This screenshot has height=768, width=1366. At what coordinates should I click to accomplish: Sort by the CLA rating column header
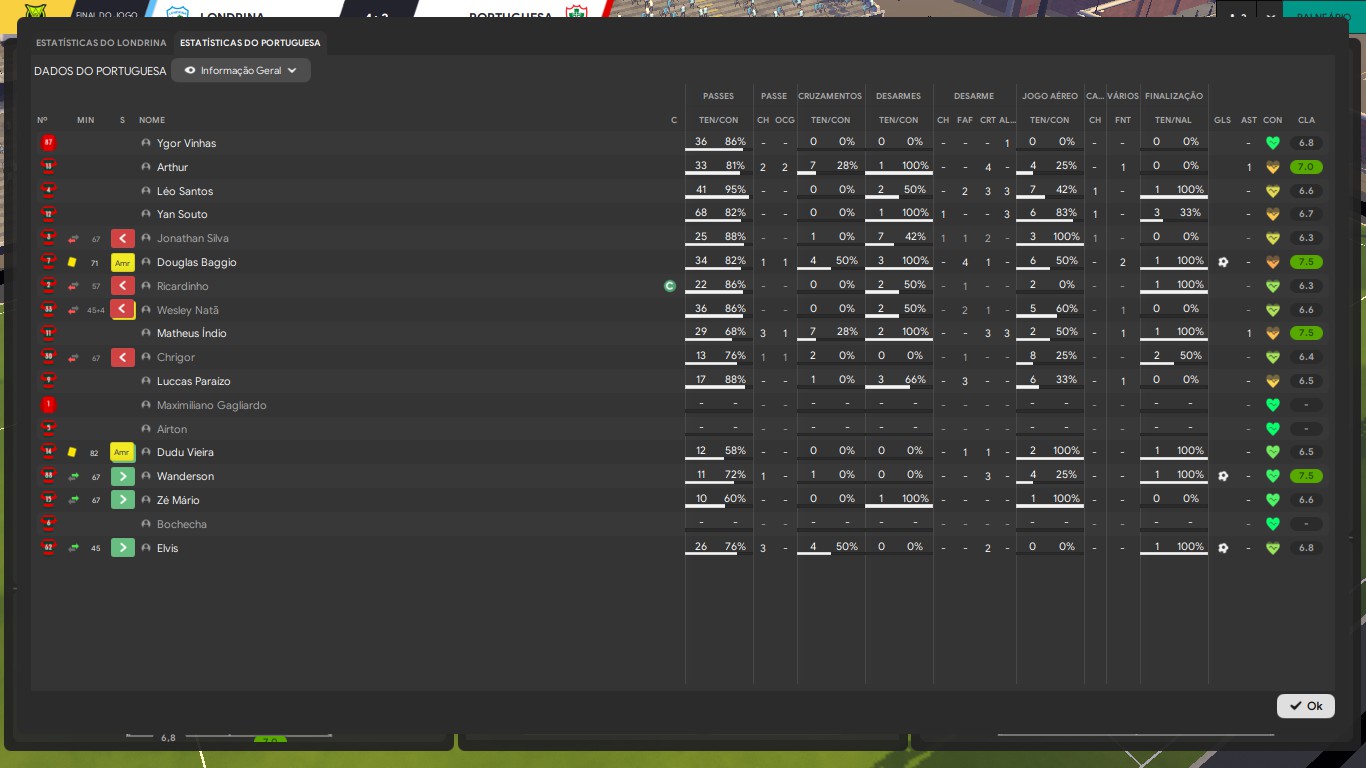click(1307, 120)
